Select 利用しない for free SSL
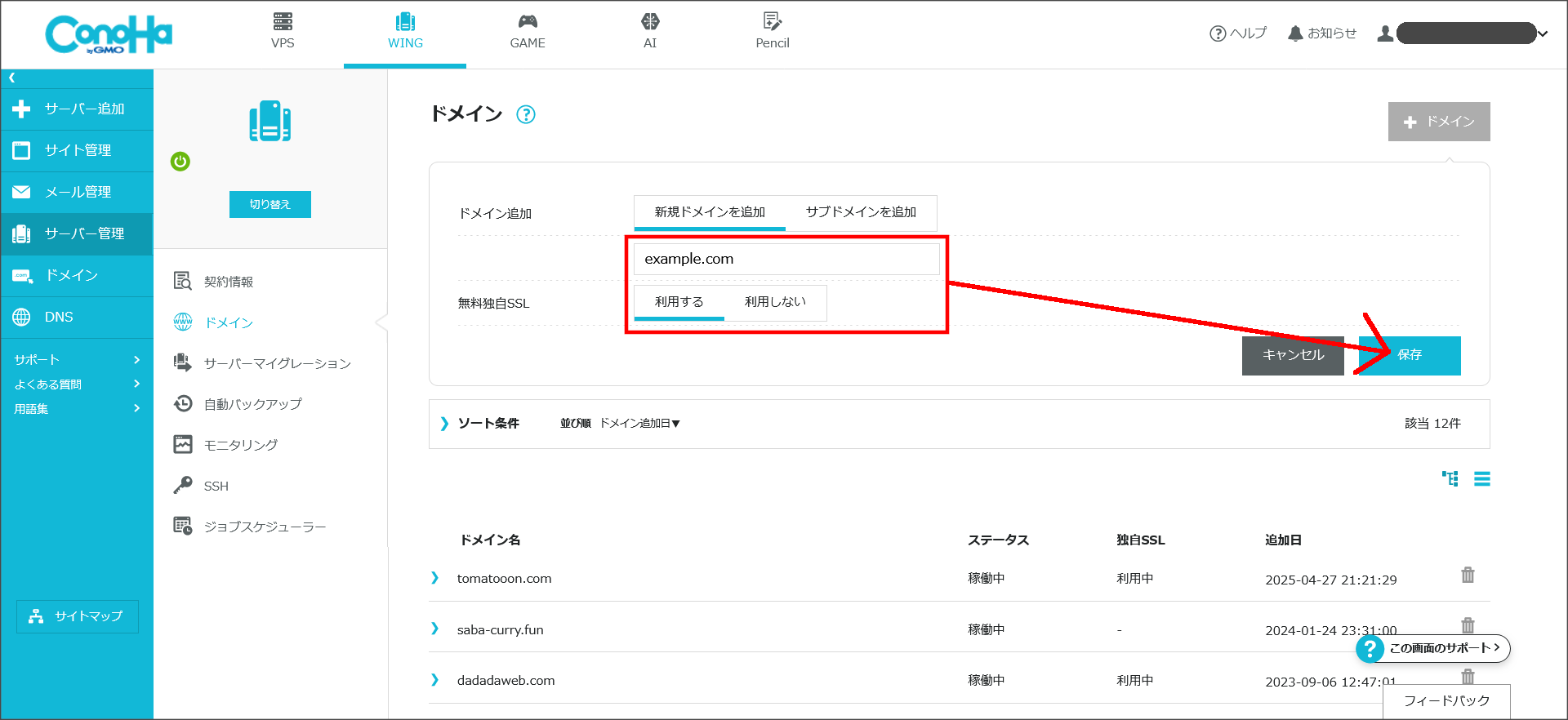Viewport: 1568px width, 720px height. point(775,302)
